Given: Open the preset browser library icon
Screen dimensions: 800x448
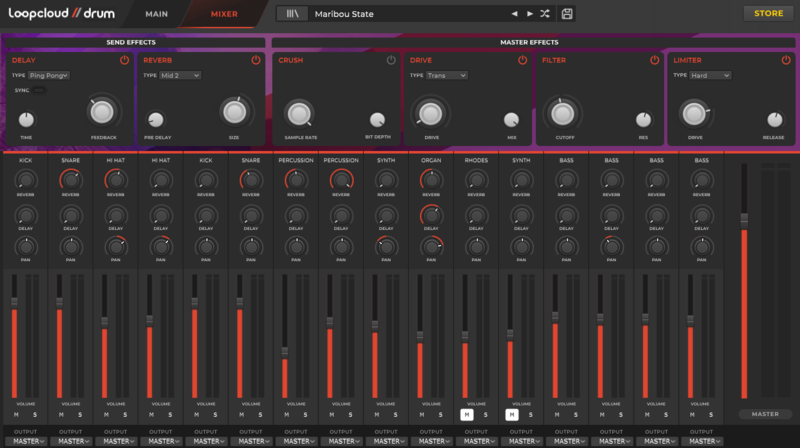Looking at the screenshot, I should coord(292,14).
